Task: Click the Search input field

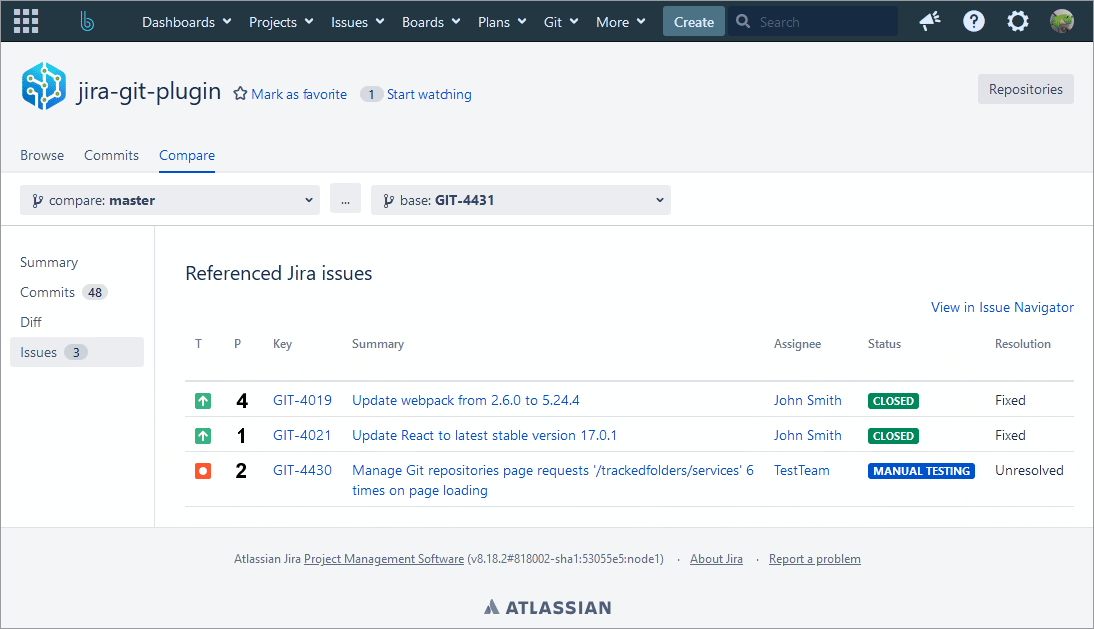Action: tap(820, 22)
